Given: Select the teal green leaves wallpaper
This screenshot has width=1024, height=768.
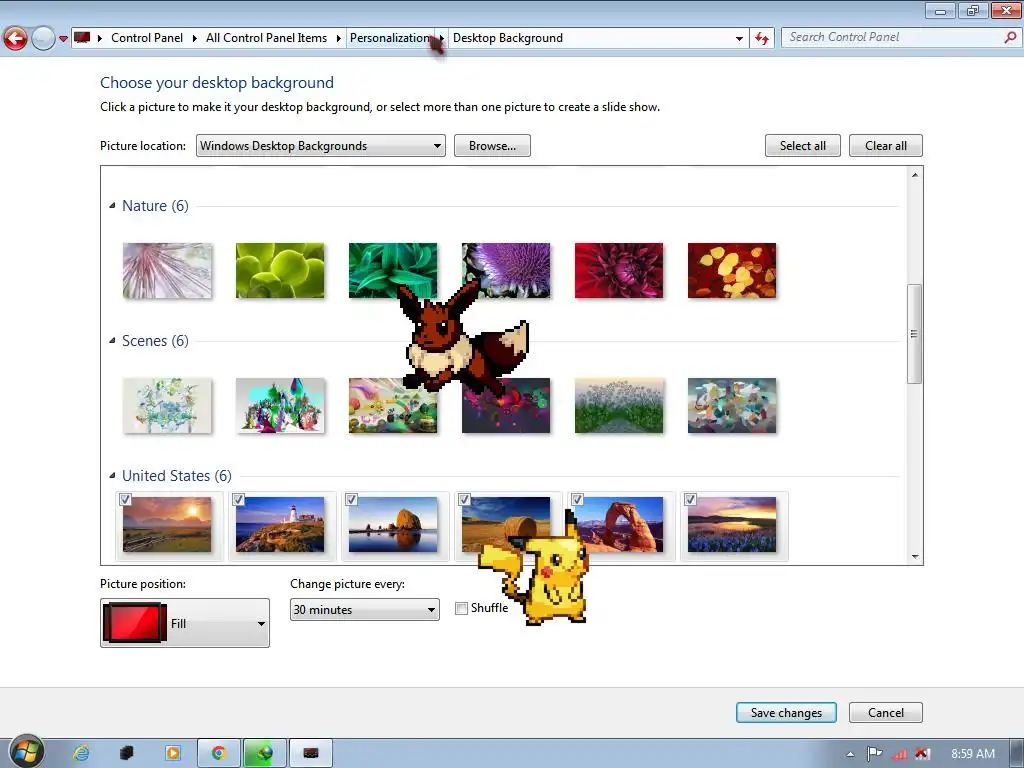Looking at the screenshot, I should (x=392, y=270).
